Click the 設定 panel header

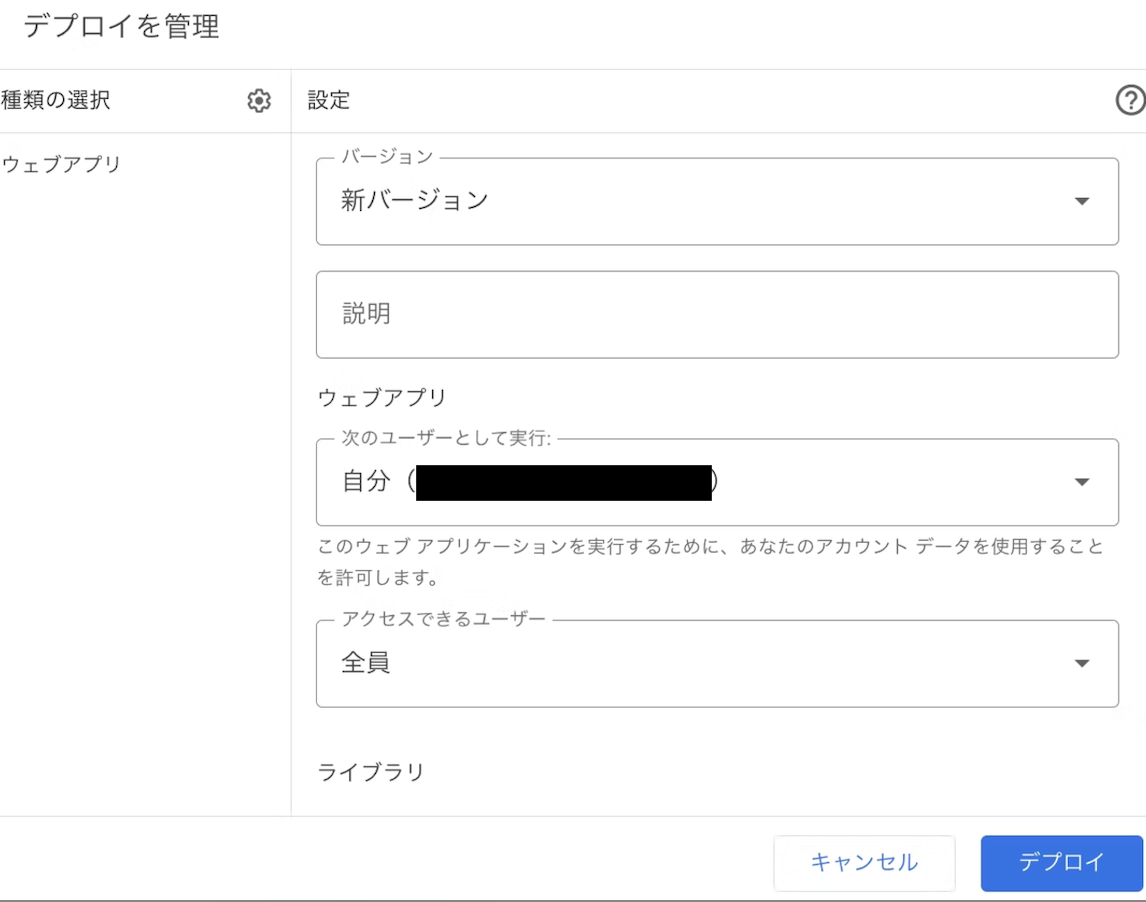(x=328, y=100)
